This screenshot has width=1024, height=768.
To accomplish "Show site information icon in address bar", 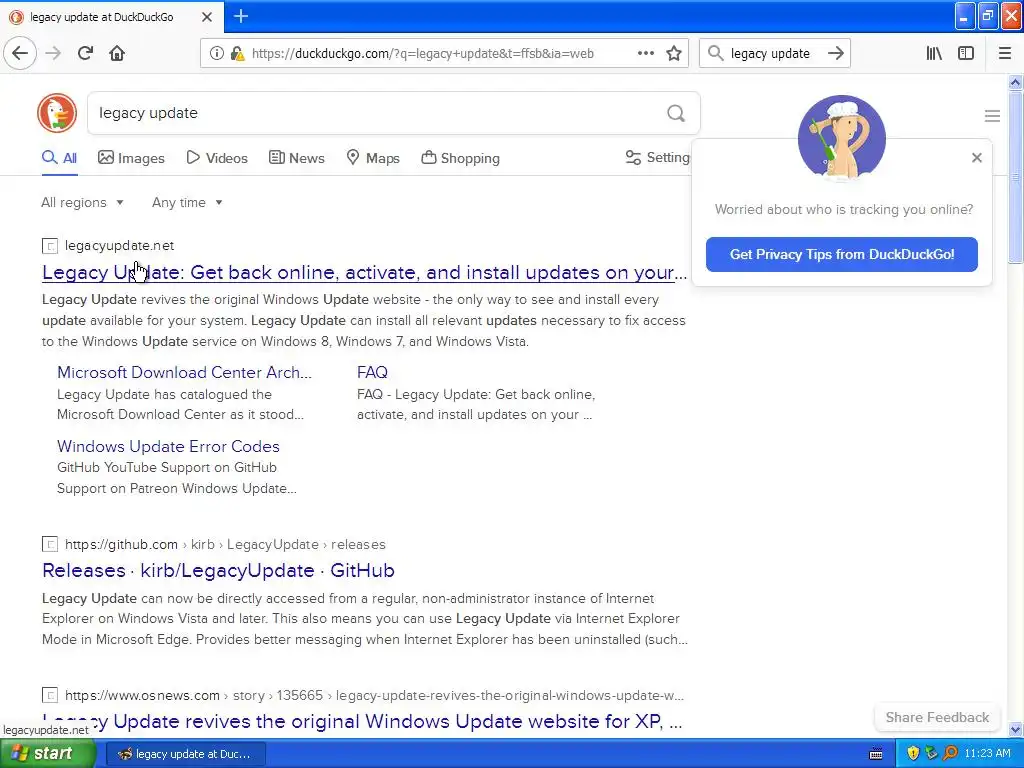I will click(x=216, y=54).
